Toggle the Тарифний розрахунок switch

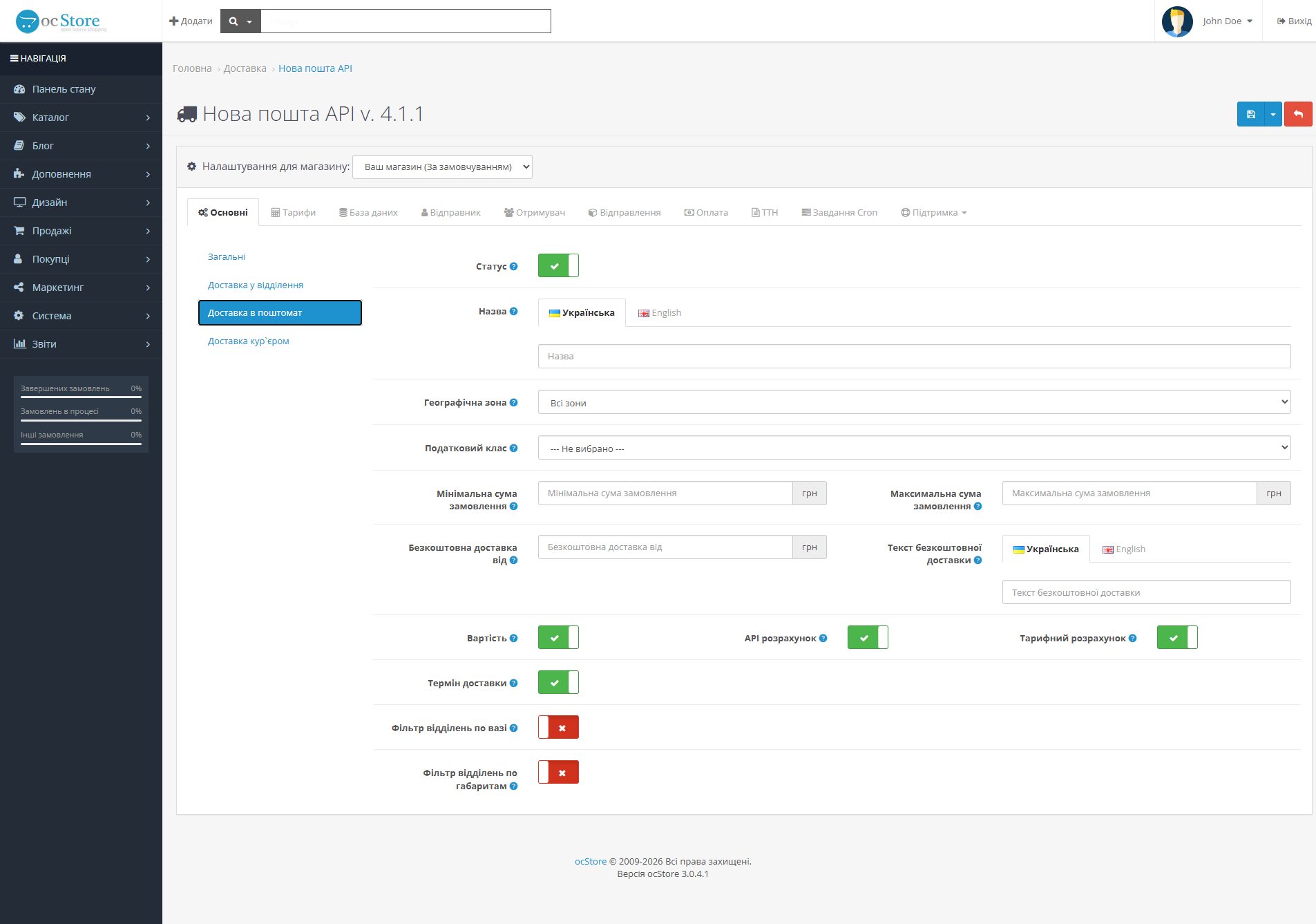click(x=1177, y=637)
